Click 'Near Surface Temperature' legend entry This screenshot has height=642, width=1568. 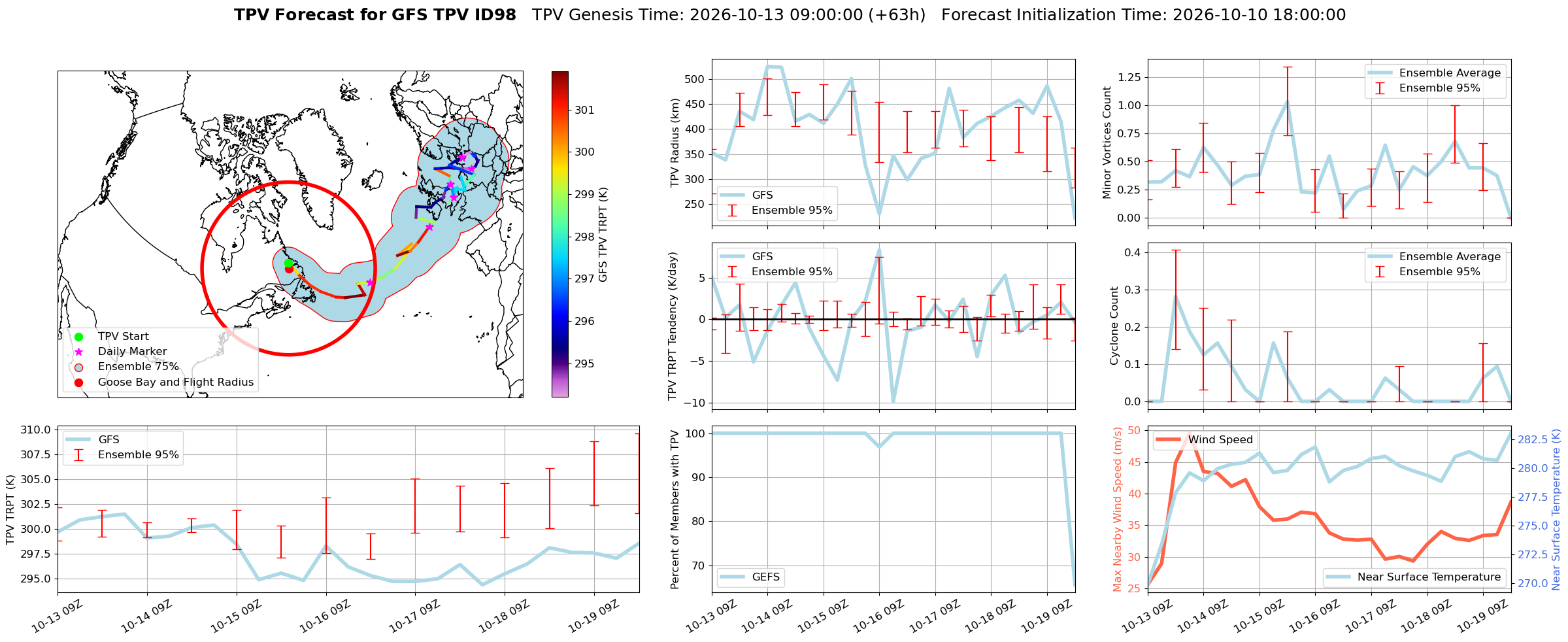coord(1429,577)
